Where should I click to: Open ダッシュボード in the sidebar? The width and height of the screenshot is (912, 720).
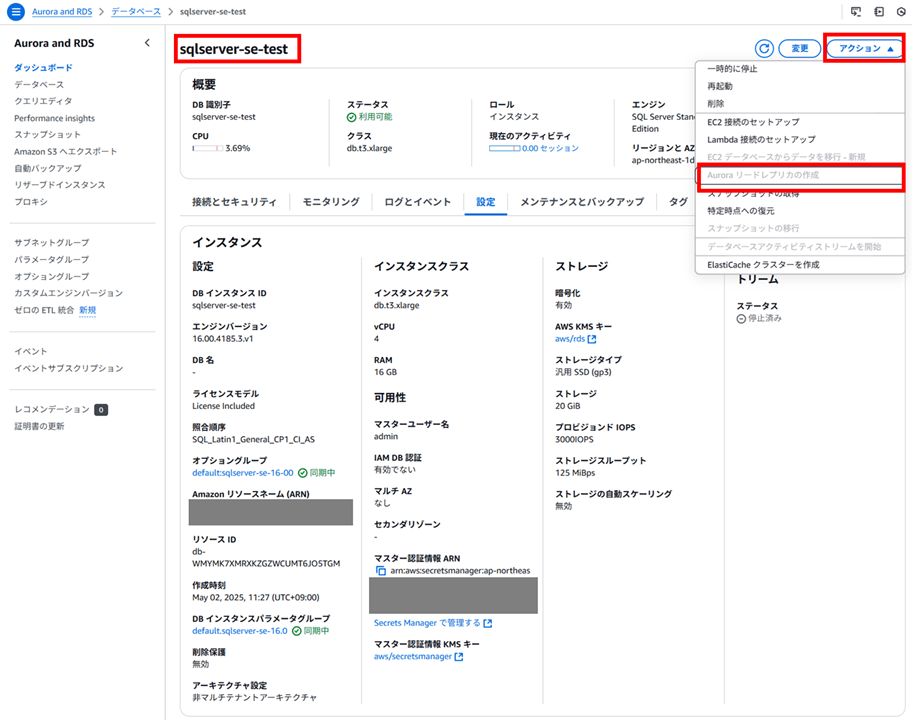[x=44, y=67]
